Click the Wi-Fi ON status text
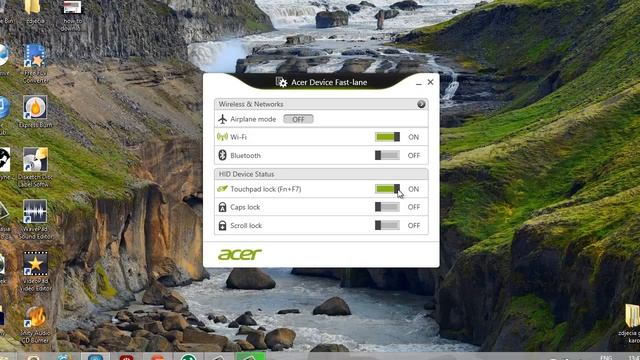This screenshot has width=640, height=360. 413,137
